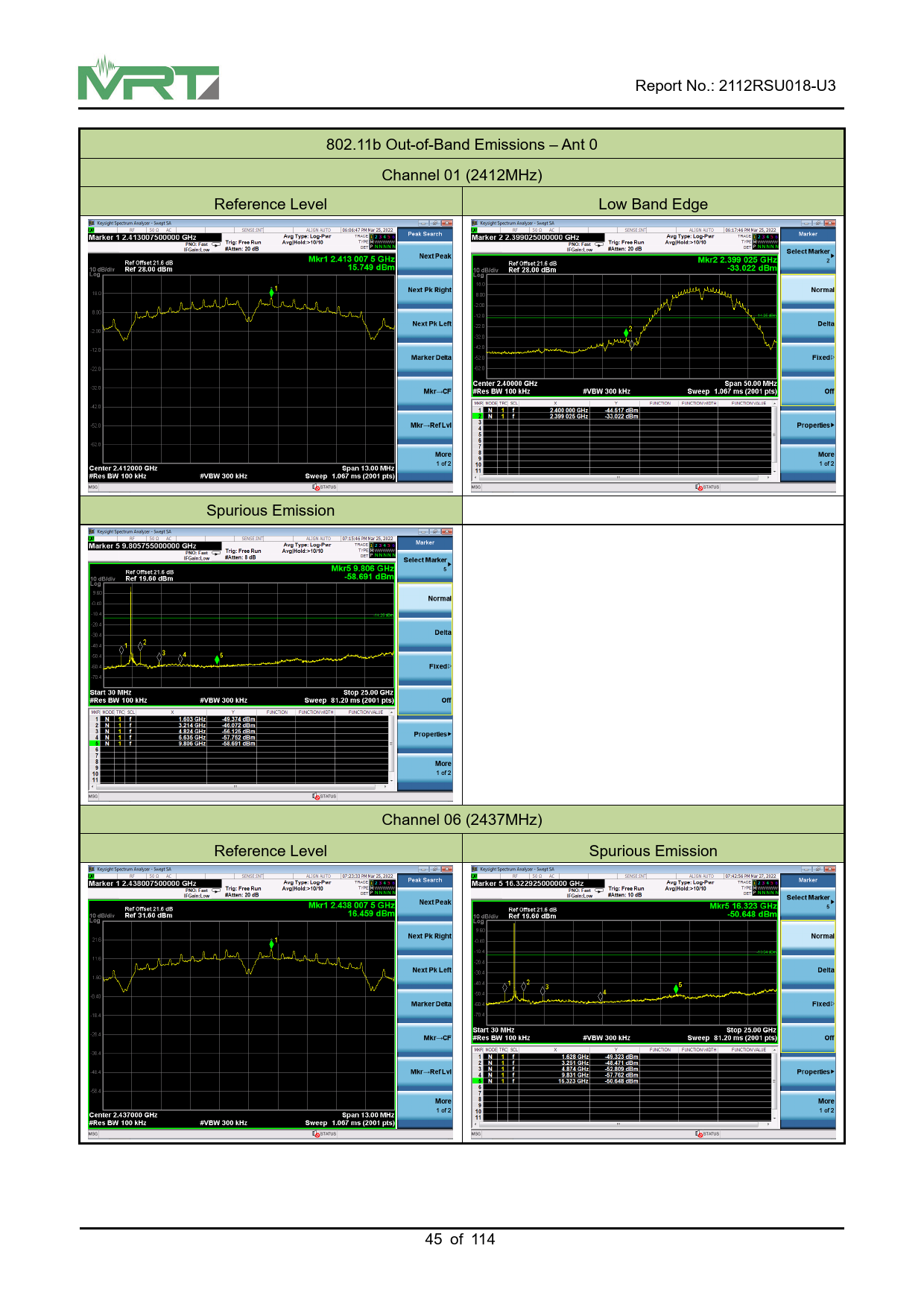Click the Peak Search menu title in Channel 01 Reference Level plot
This screenshot has width=924, height=1307.
[425, 234]
